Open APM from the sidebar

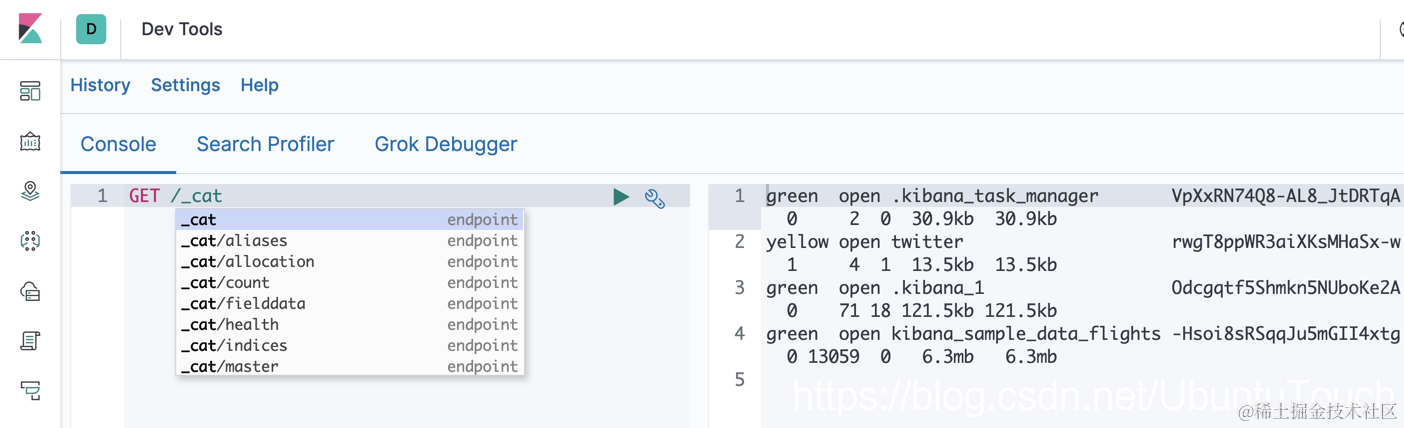tap(30, 390)
